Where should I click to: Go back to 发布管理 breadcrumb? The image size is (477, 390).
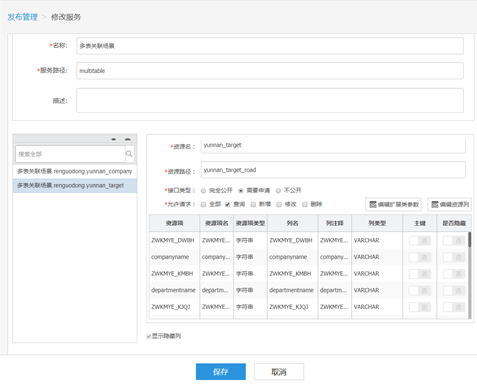tap(22, 17)
